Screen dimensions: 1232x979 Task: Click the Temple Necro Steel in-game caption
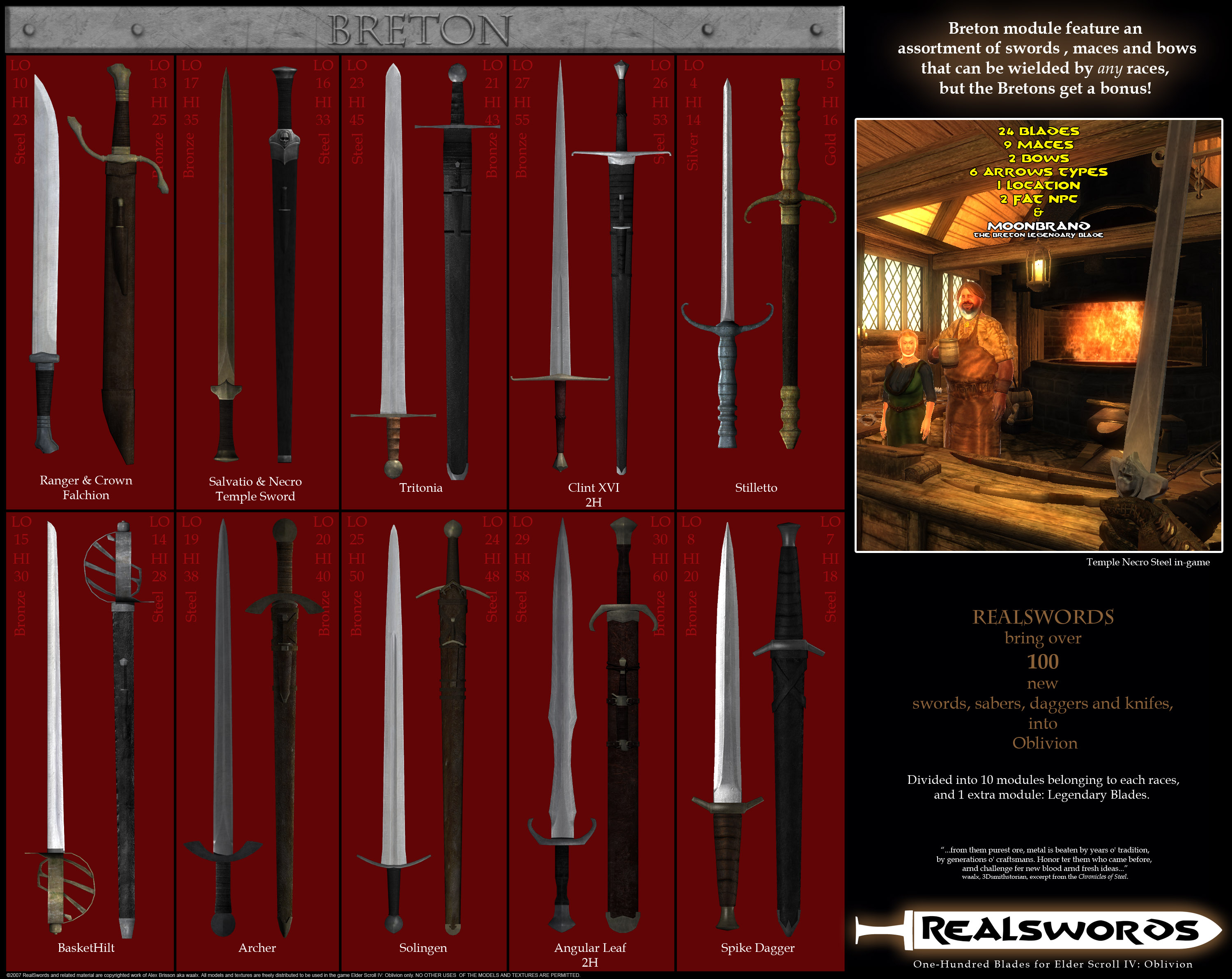[1147, 562]
